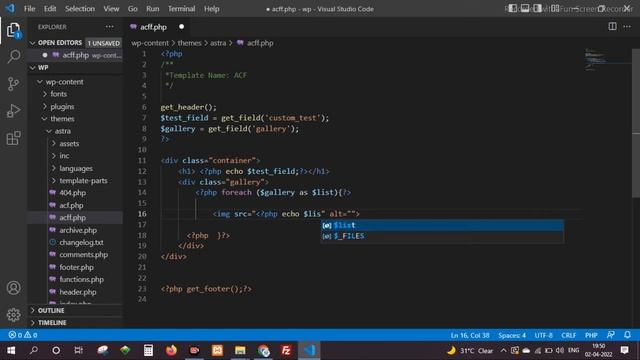Open Task View on taskbar
640x360 pixels.
[78, 351]
